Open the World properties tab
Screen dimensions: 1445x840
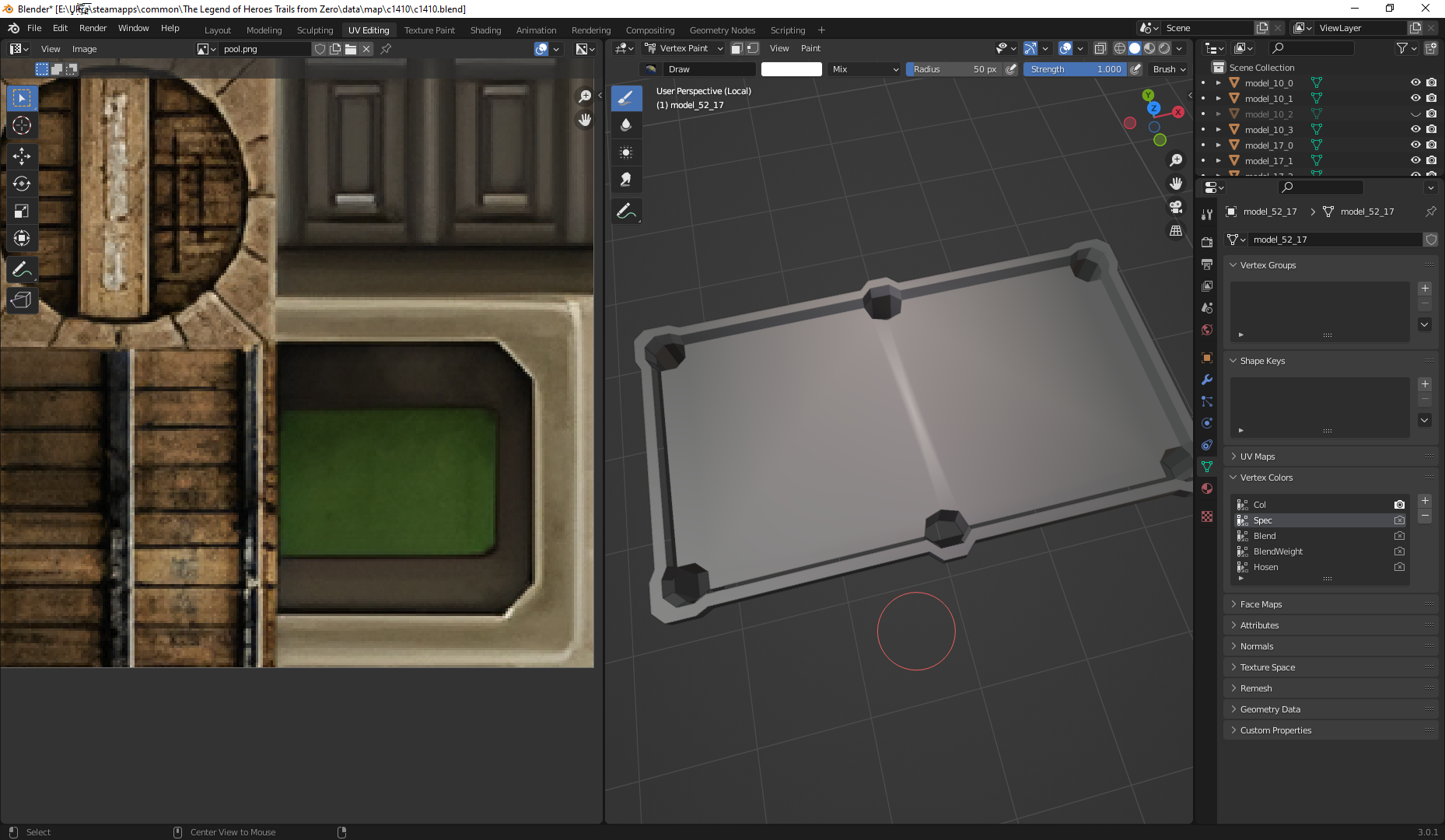click(1207, 330)
